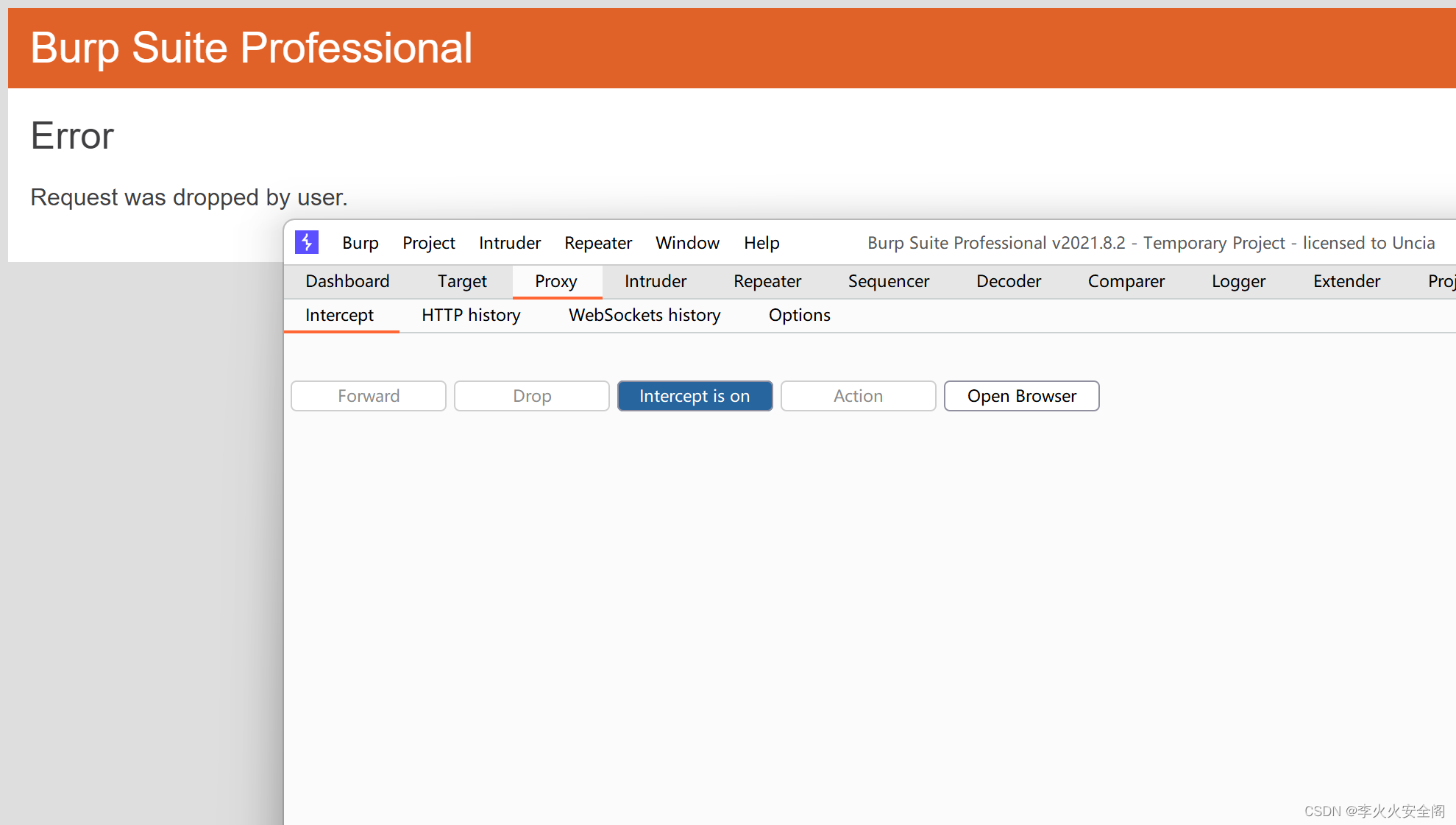
Task: Open the Comparer tab
Action: tap(1126, 281)
